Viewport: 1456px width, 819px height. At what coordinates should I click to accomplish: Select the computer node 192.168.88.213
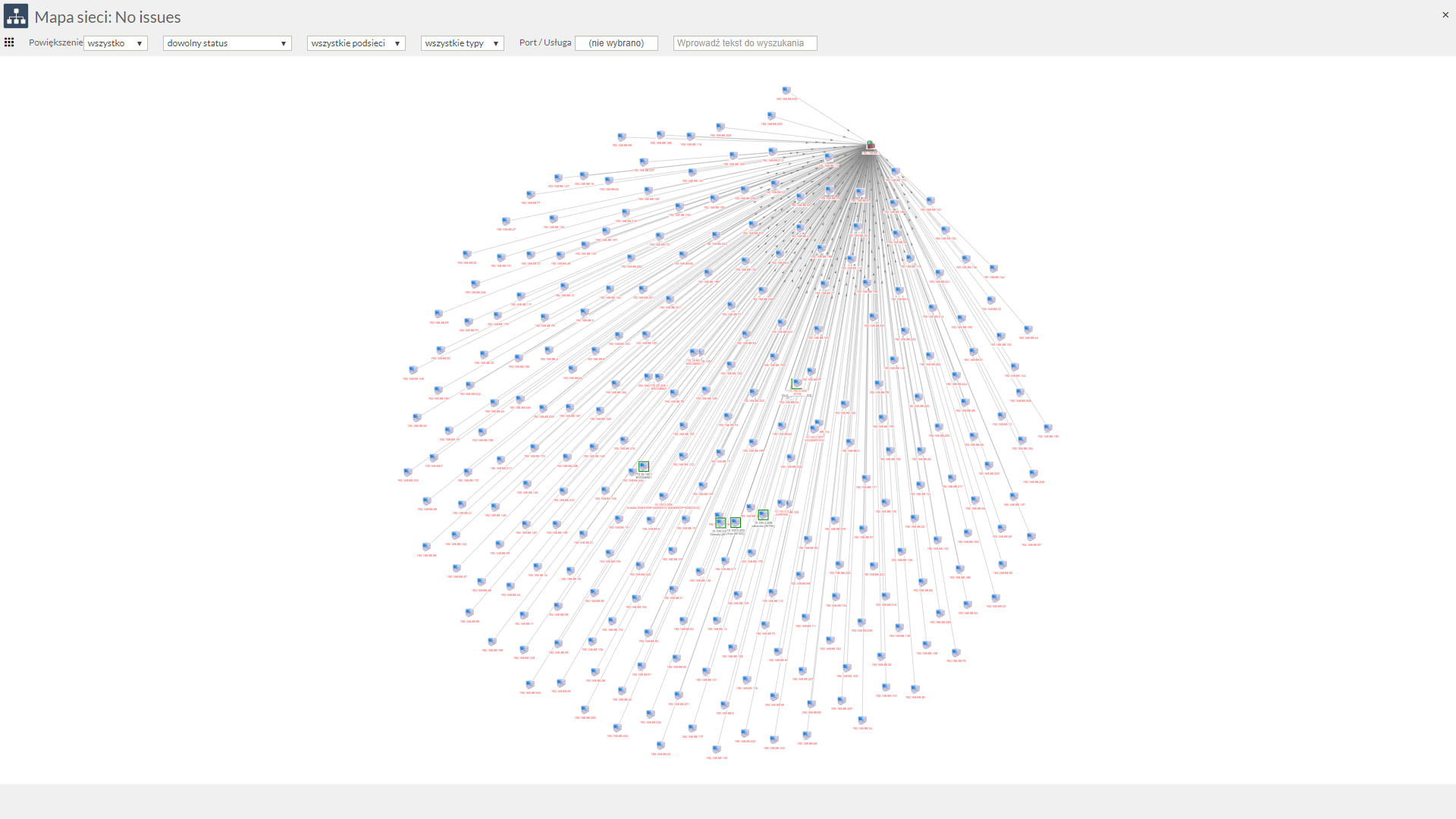[x=773, y=151]
